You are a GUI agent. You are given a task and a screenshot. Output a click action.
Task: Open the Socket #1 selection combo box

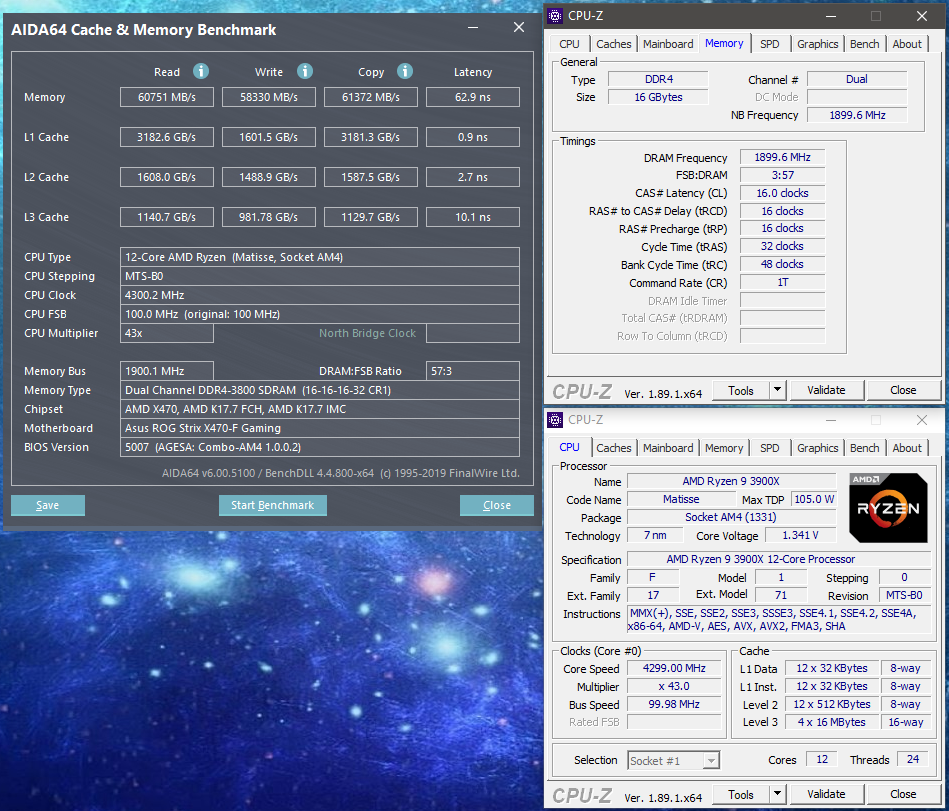[x=674, y=760]
